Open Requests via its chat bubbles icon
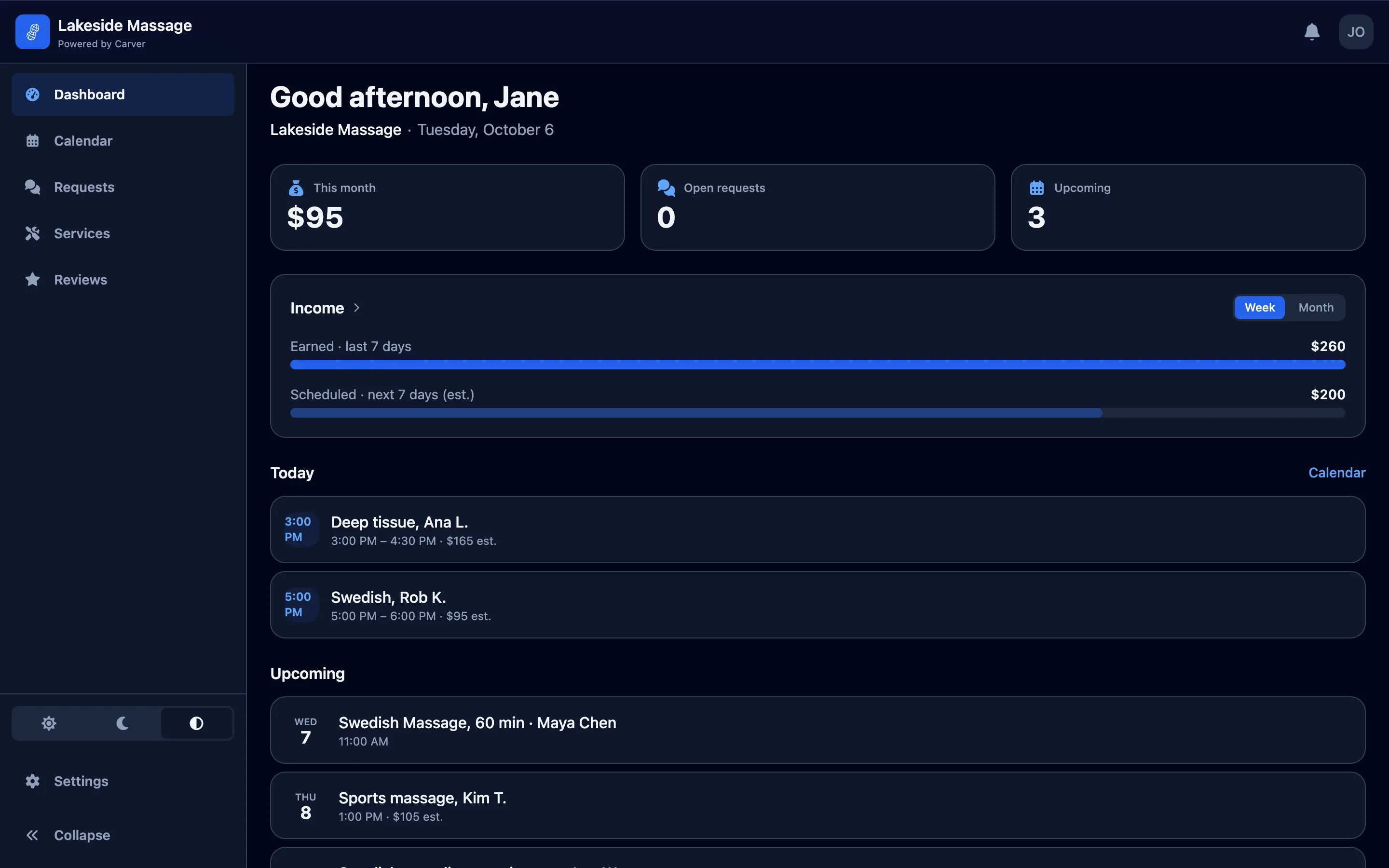This screenshot has width=1389, height=868. click(x=33, y=187)
